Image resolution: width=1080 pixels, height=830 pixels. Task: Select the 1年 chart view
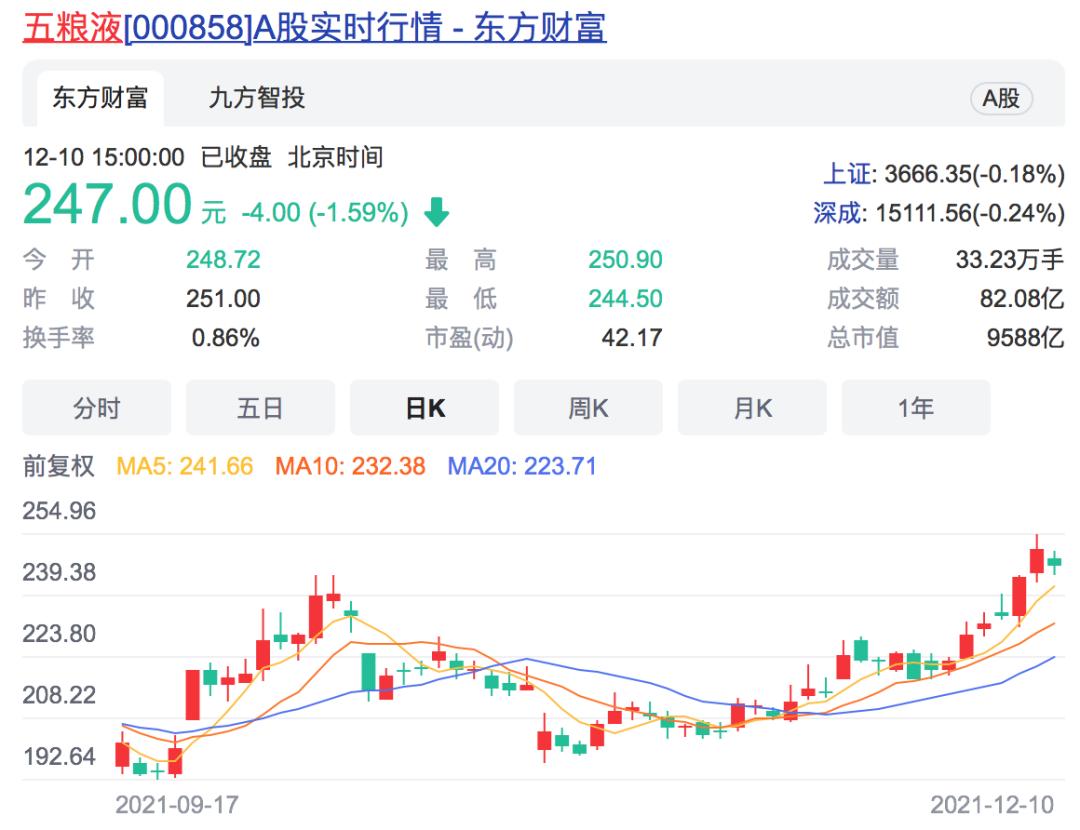[x=916, y=408]
